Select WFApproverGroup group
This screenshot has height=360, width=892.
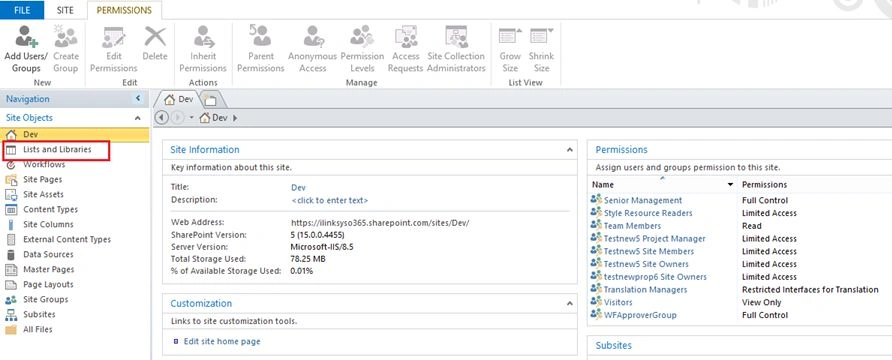640,315
